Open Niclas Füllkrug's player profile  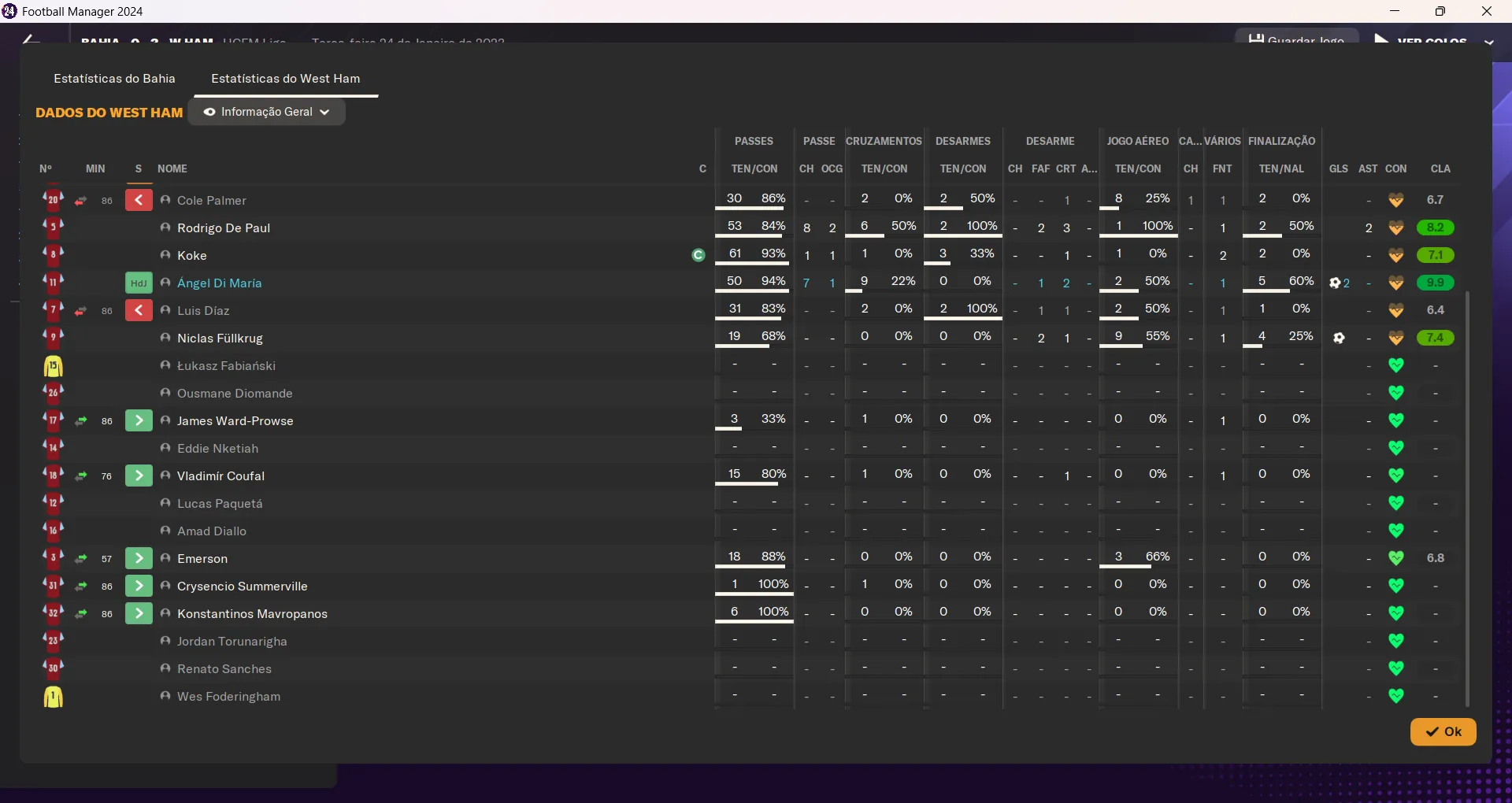click(220, 338)
